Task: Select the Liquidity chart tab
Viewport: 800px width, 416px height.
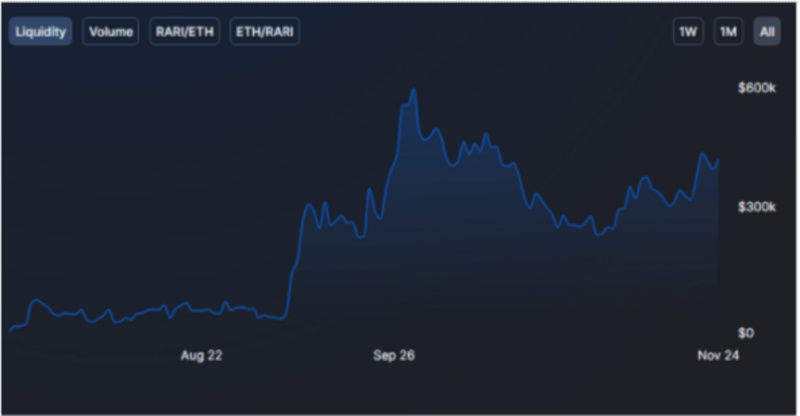Action: (x=40, y=32)
